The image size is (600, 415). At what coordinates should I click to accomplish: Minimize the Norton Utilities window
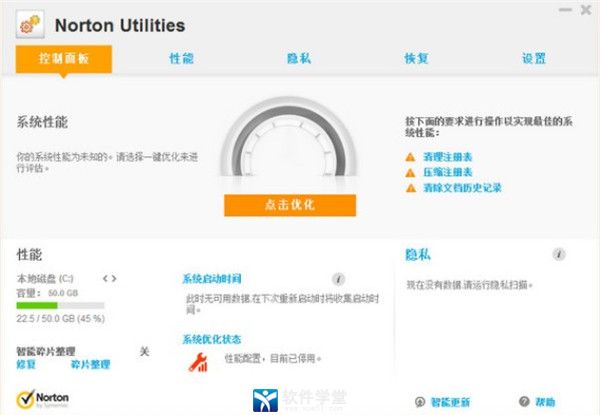click(x=565, y=10)
